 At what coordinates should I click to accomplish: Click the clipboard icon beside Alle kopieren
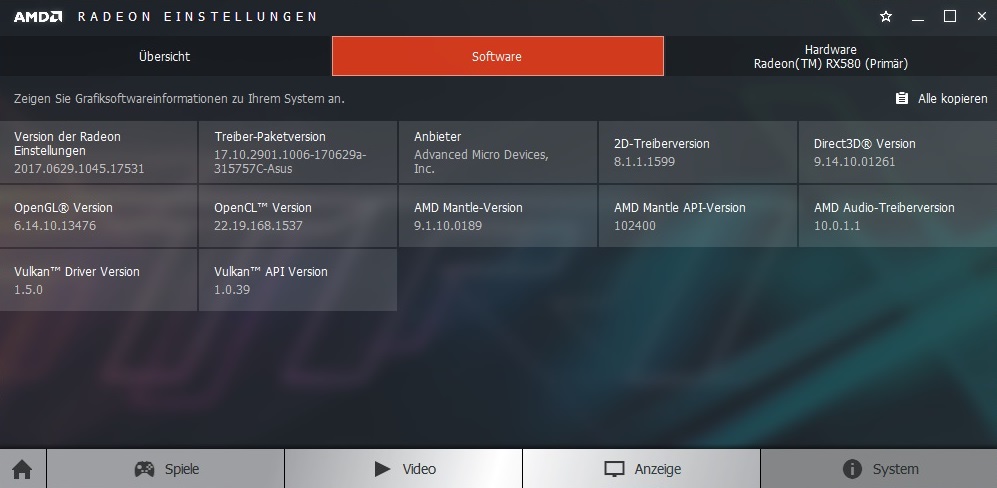902,98
